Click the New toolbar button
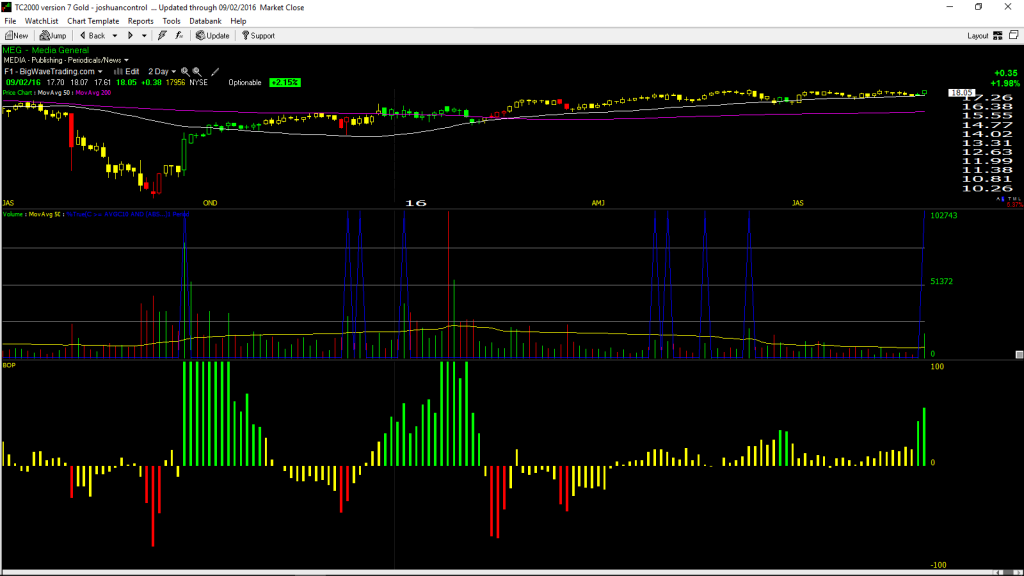1024x576 pixels. tap(16, 36)
